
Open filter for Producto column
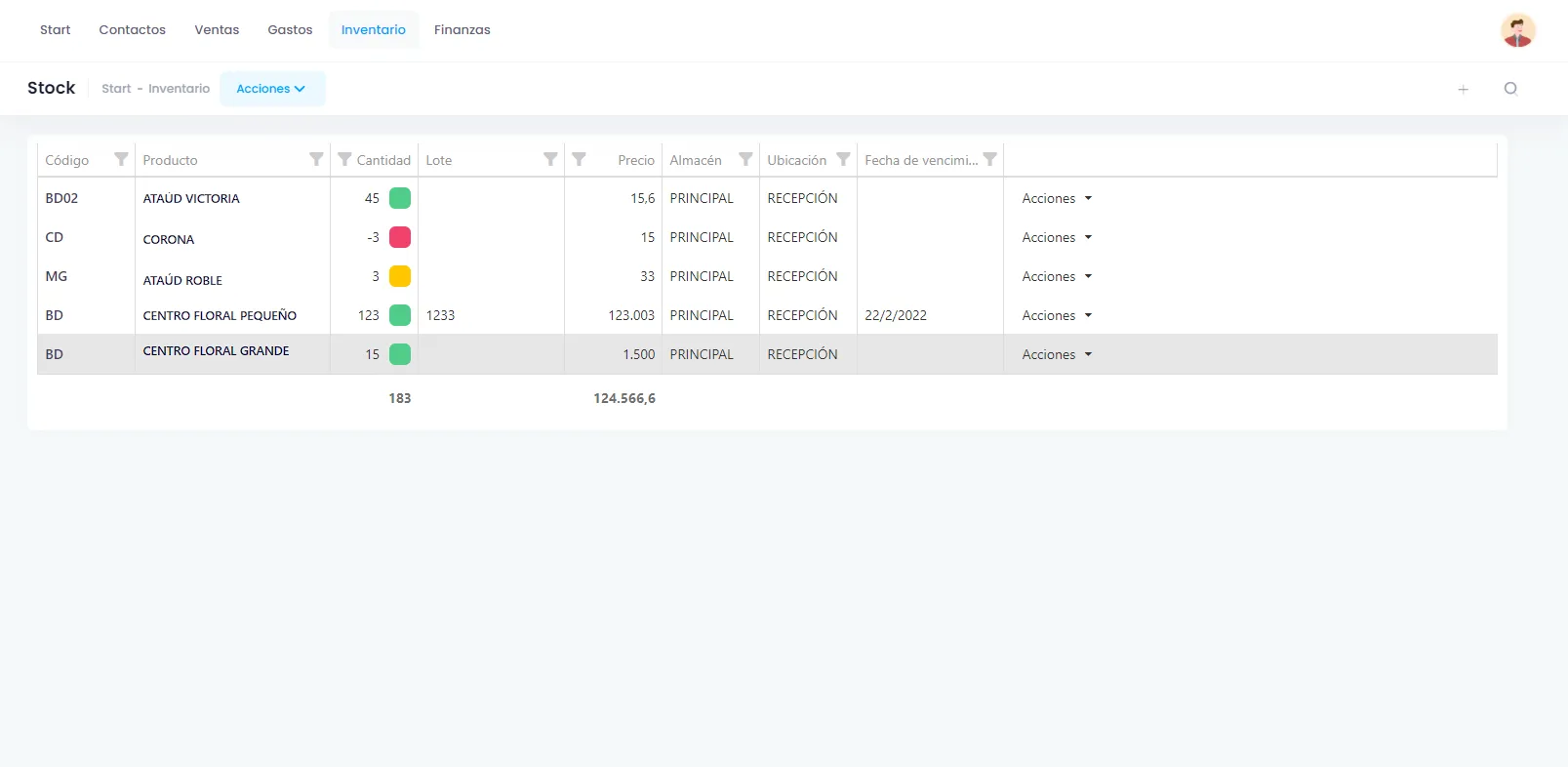click(316, 159)
